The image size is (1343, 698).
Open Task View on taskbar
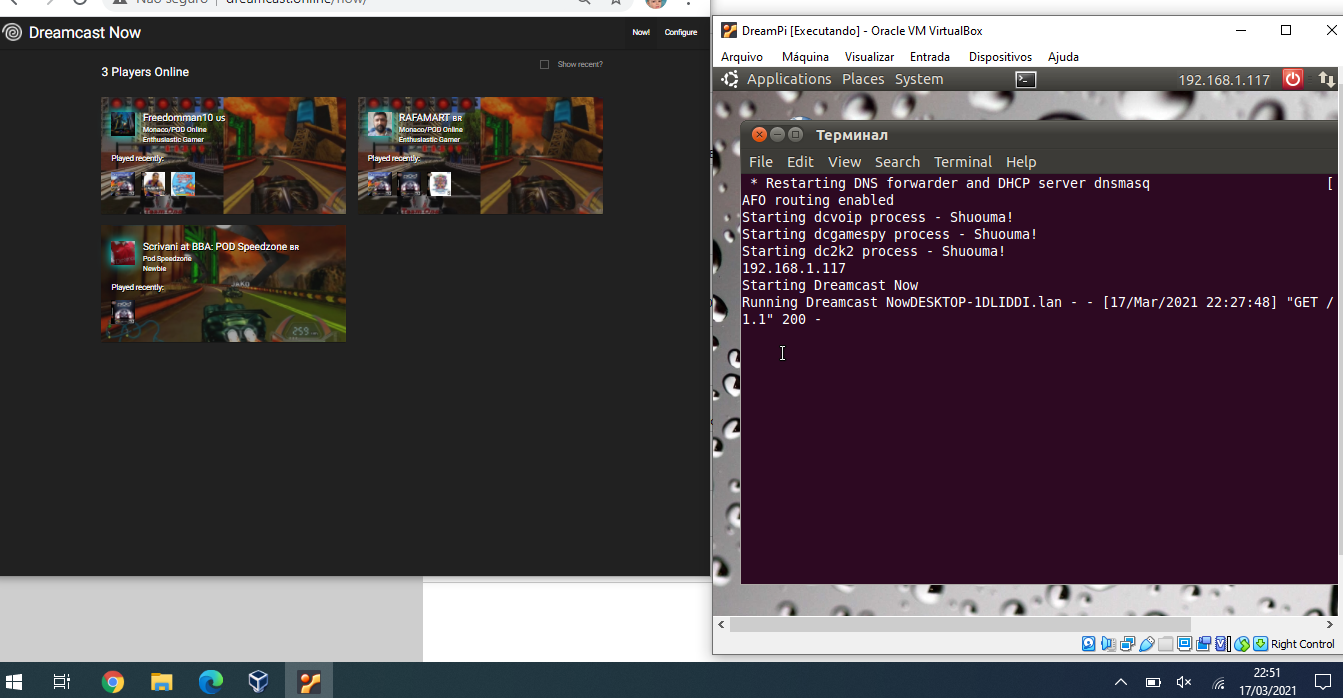pos(62,682)
